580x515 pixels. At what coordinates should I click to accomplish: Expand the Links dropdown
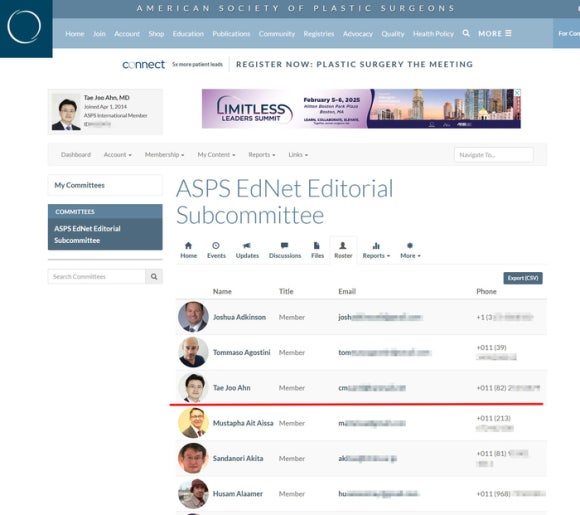298,155
